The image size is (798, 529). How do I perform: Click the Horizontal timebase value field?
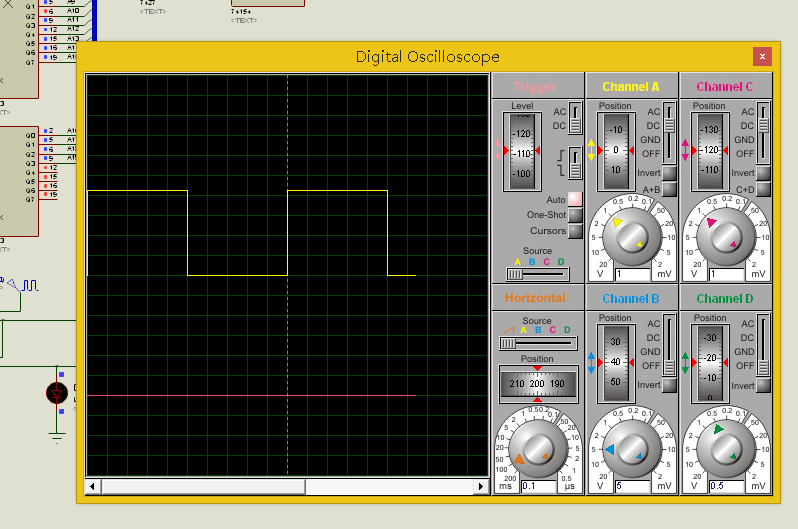[539, 486]
